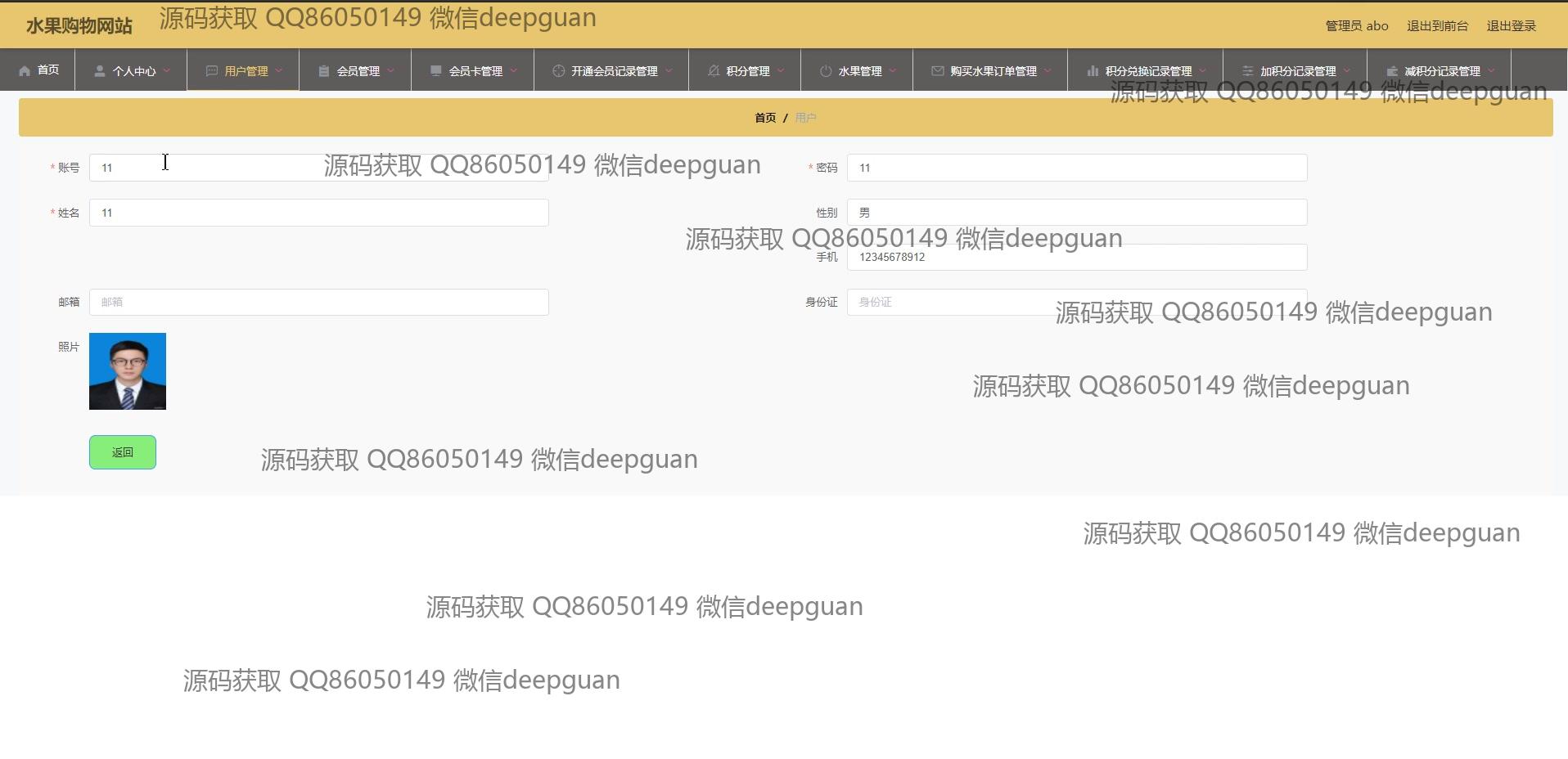Click the chat bubble icon for 用户管理
Screen dimensions: 1568x759
pyautogui.click(x=211, y=71)
